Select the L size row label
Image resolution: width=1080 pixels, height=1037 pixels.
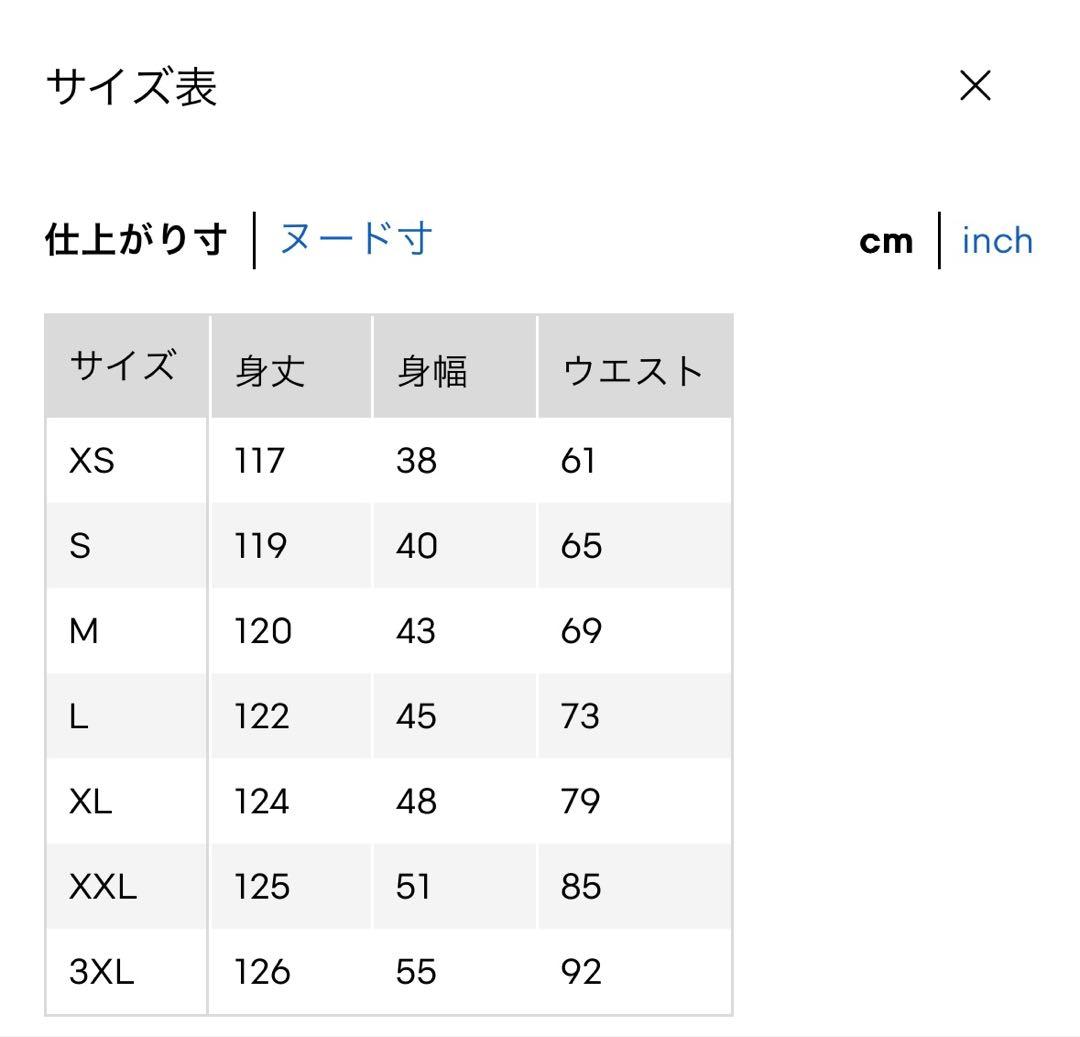tap(79, 716)
